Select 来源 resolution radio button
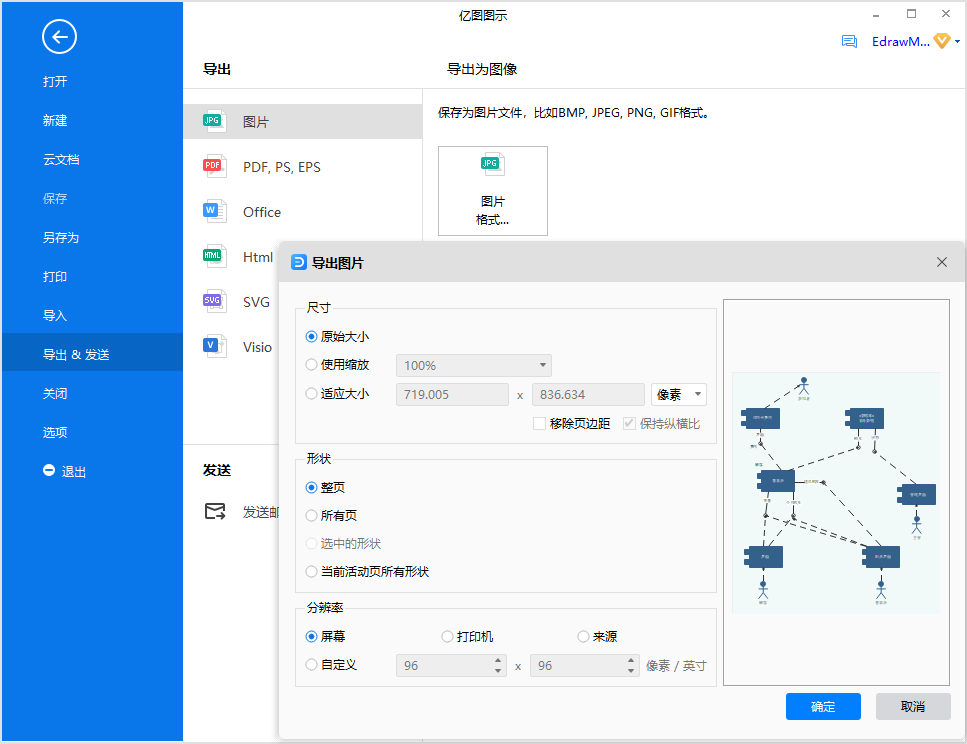The height and width of the screenshot is (744, 967). tap(583, 637)
